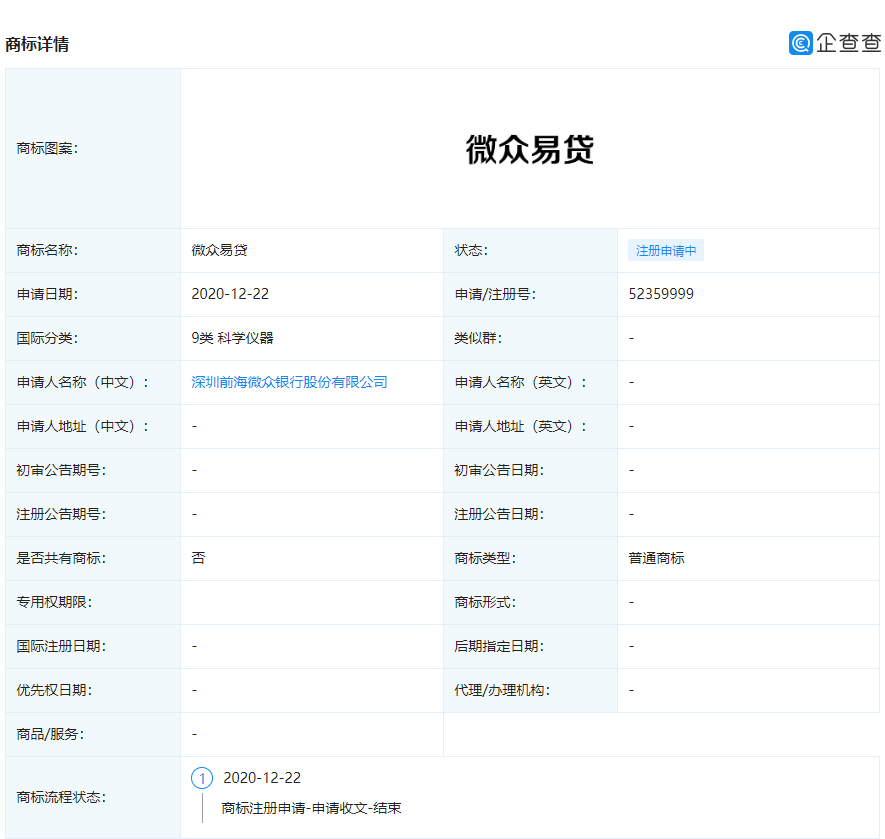Click the 申请人地址（中文） label
The height and width of the screenshot is (839, 885).
pyautogui.click(x=82, y=426)
